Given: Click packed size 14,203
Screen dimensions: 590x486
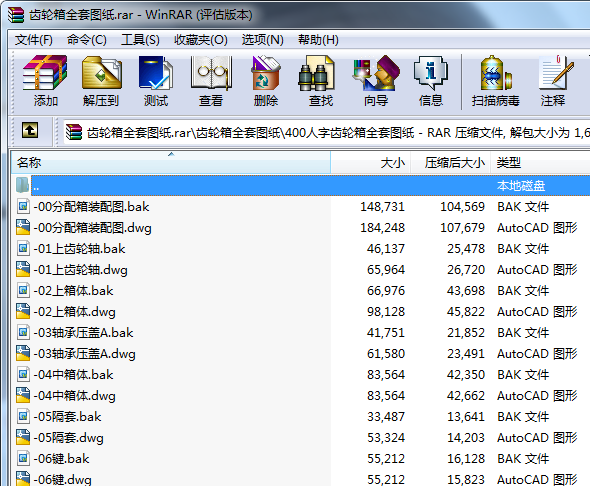Looking at the screenshot, I should [x=466, y=438].
